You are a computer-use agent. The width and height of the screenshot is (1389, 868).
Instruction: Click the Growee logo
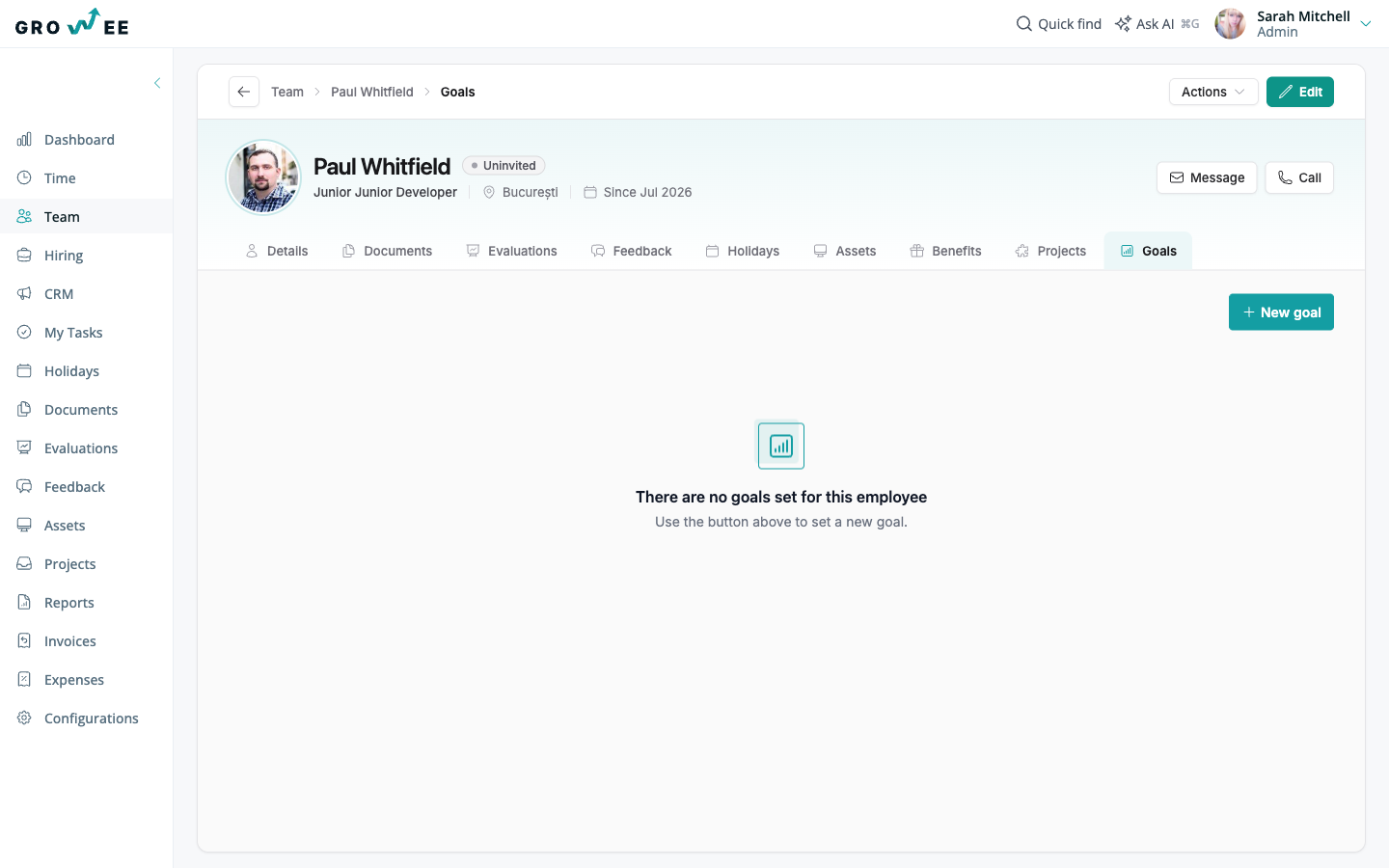pos(72,22)
